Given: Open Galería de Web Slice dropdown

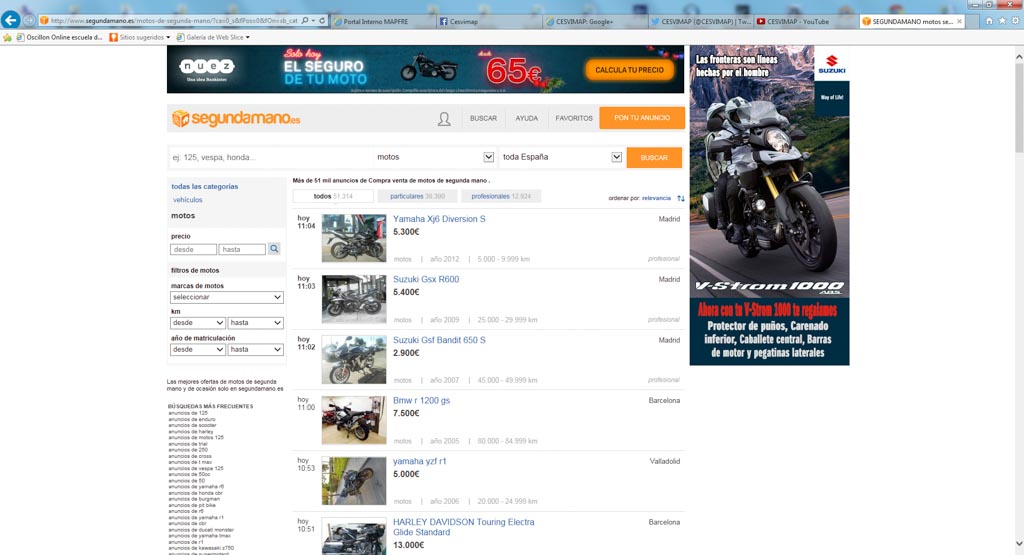Looking at the screenshot, I should click(x=213, y=38).
